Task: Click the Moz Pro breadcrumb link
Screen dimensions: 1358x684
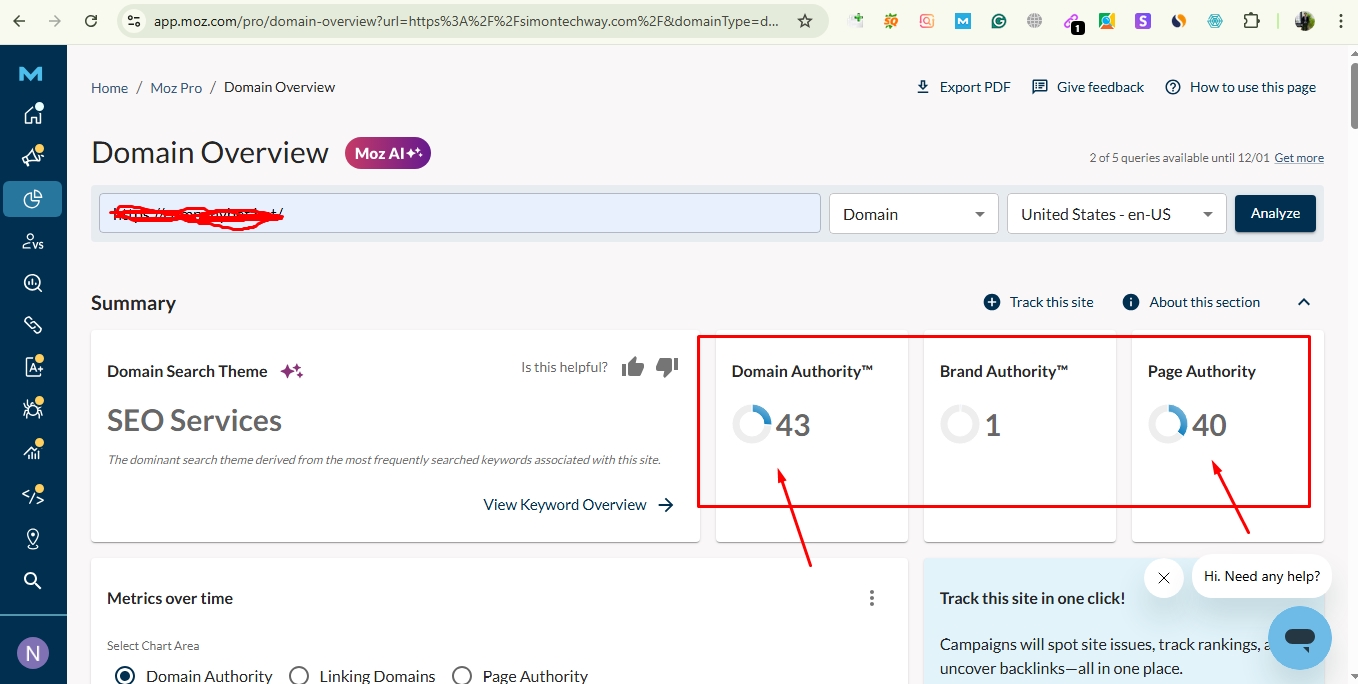Action: tap(176, 88)
